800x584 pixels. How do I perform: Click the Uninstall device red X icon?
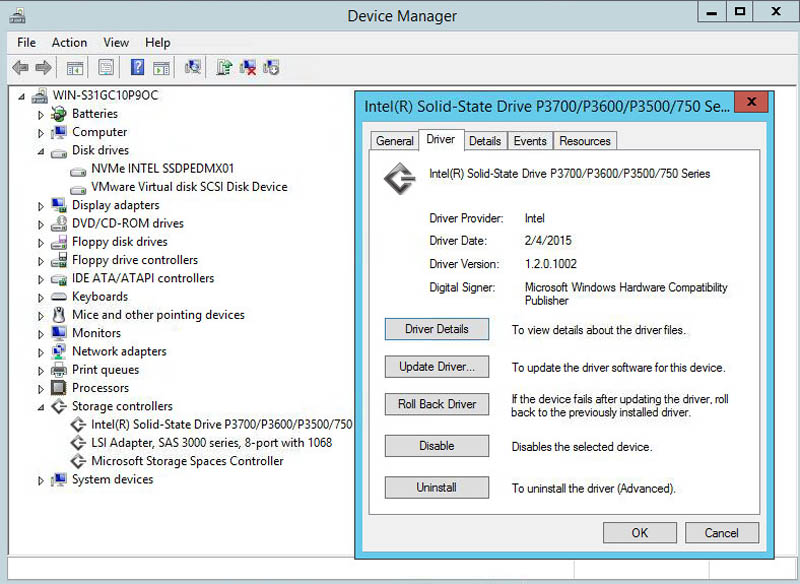coord(248,68)
